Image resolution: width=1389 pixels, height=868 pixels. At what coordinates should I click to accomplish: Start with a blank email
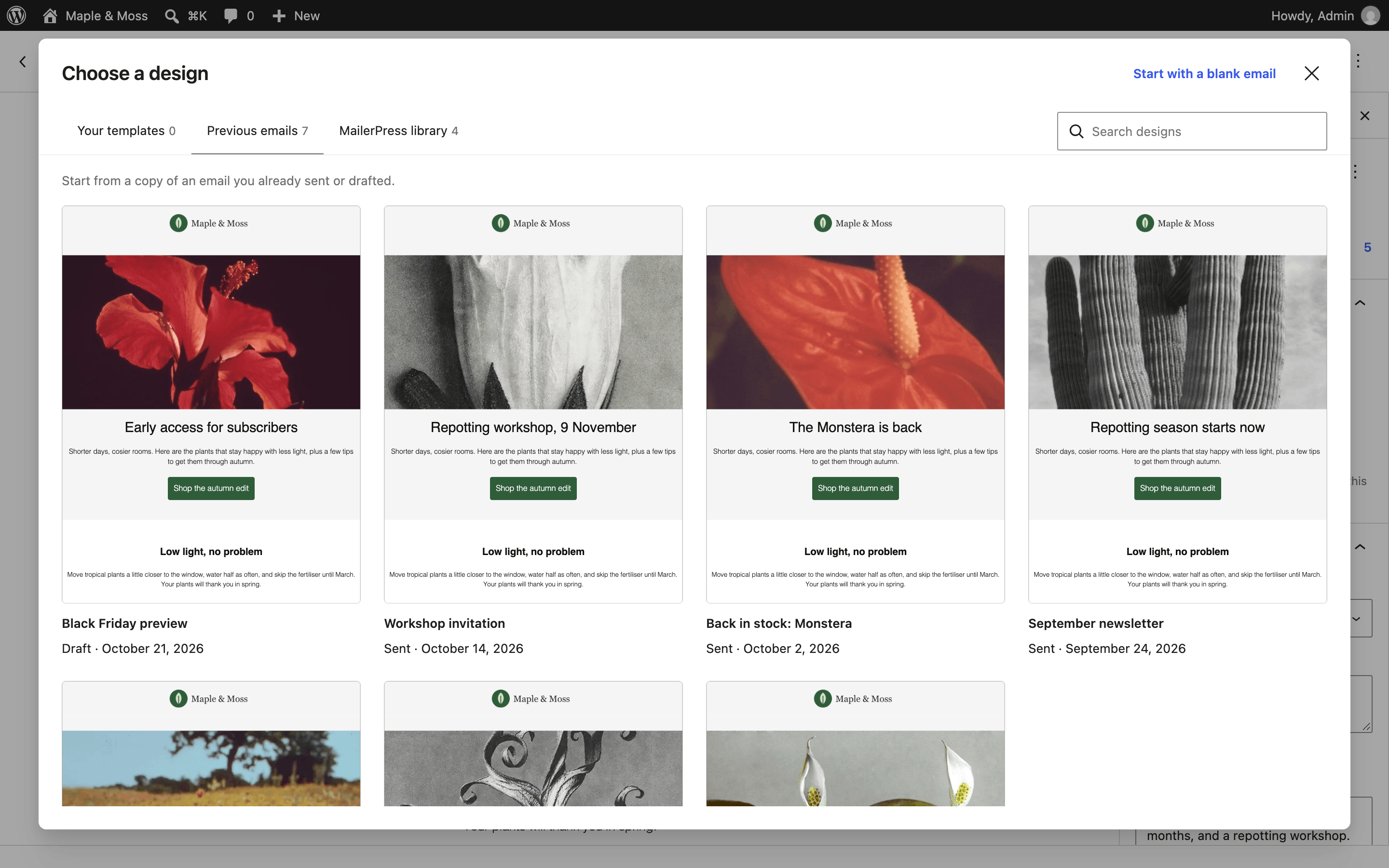point(1204,73)
